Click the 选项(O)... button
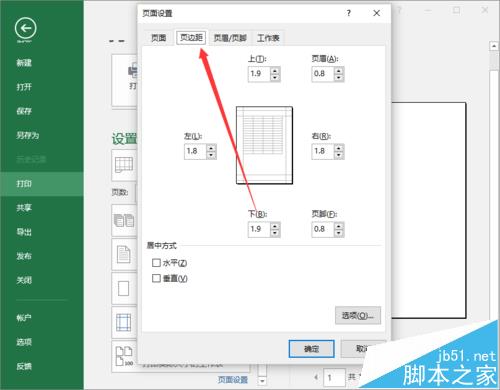This screenshot has width=500, height=390. 358,315
